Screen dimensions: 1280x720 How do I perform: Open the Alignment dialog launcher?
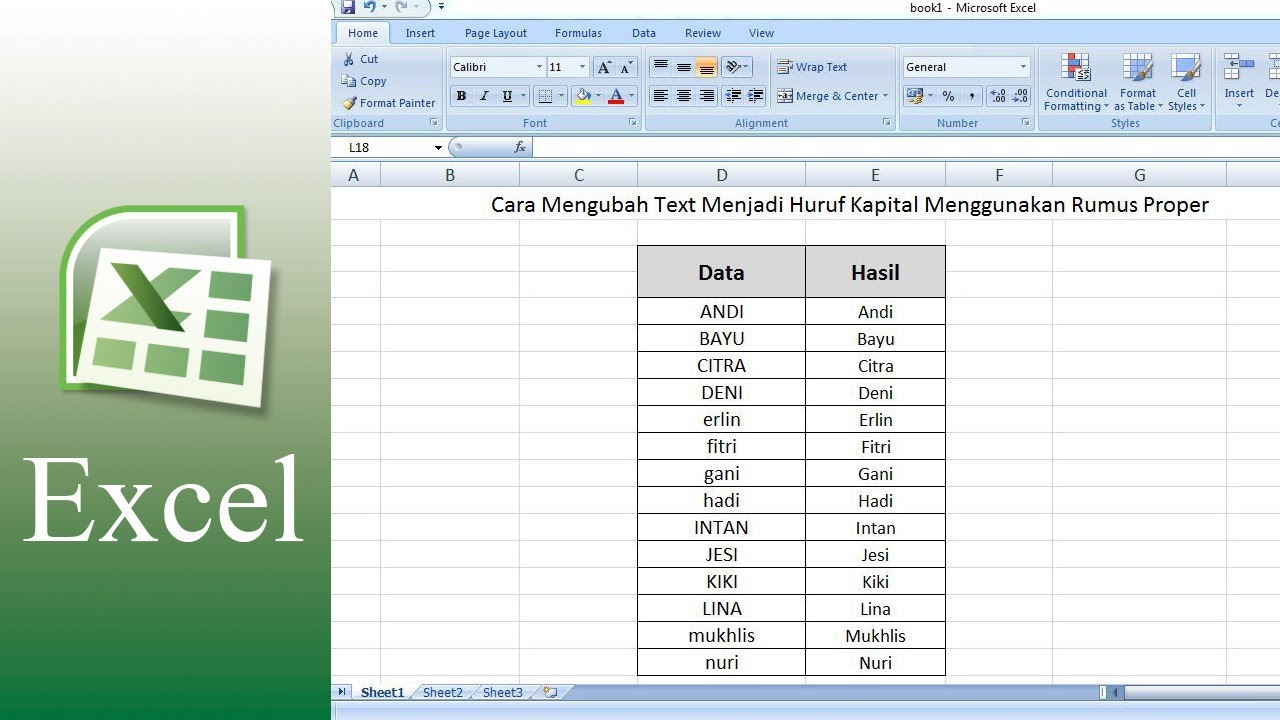[887, 123]
